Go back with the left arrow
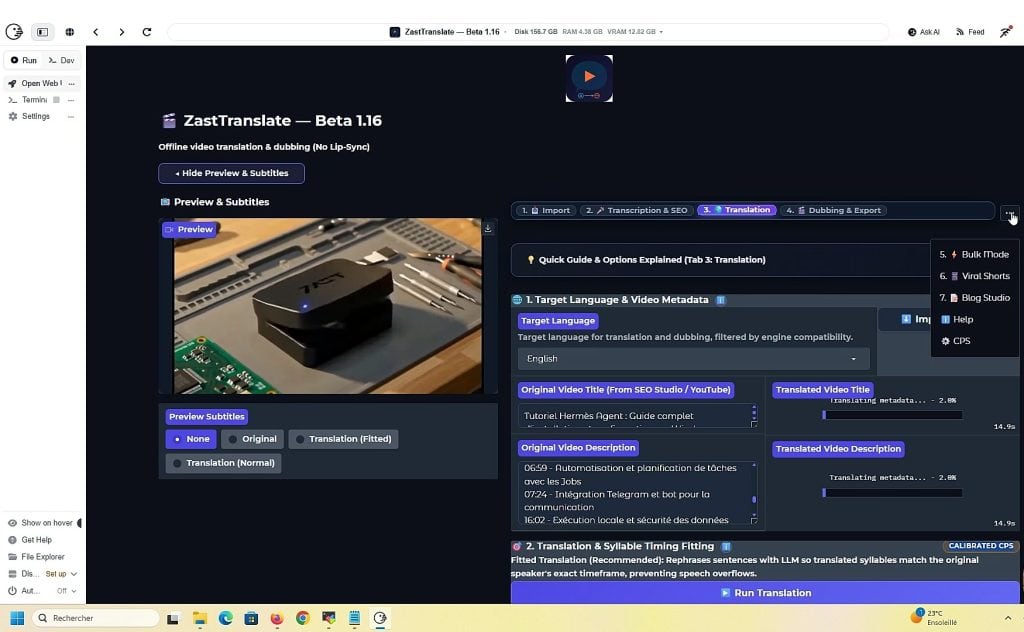The height and width of the screenshot is (632, 1024). [95, 31]
